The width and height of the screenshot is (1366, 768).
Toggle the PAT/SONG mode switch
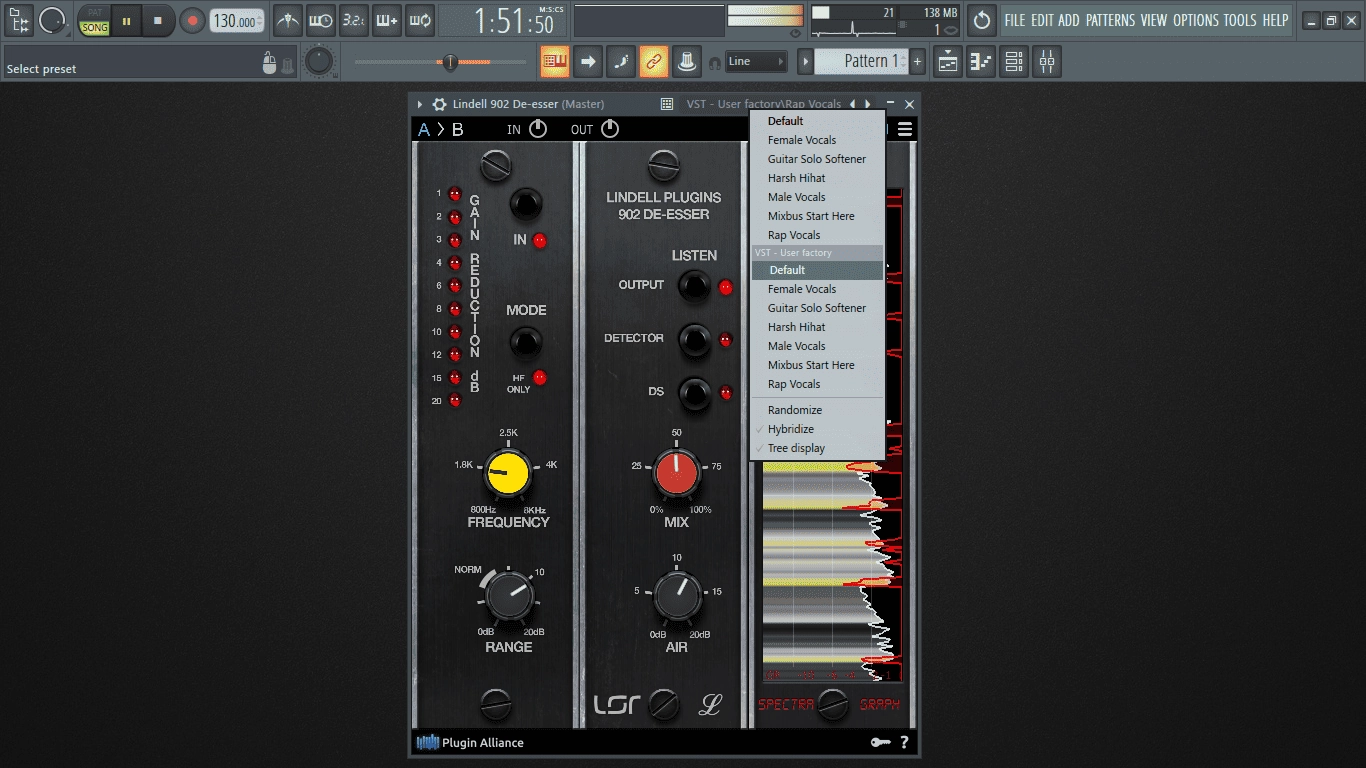click(x=95, y=21)
